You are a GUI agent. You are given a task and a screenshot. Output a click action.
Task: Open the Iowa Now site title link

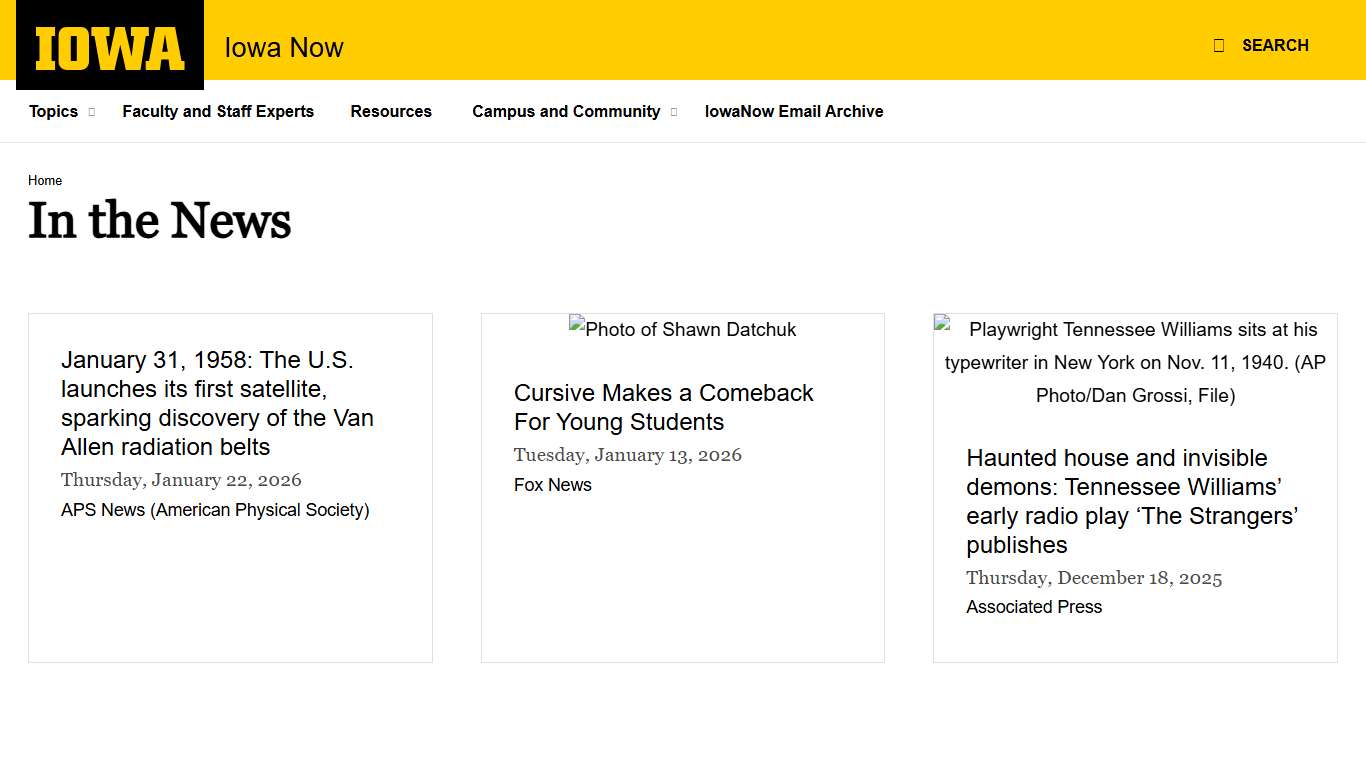tap(284, 47)
